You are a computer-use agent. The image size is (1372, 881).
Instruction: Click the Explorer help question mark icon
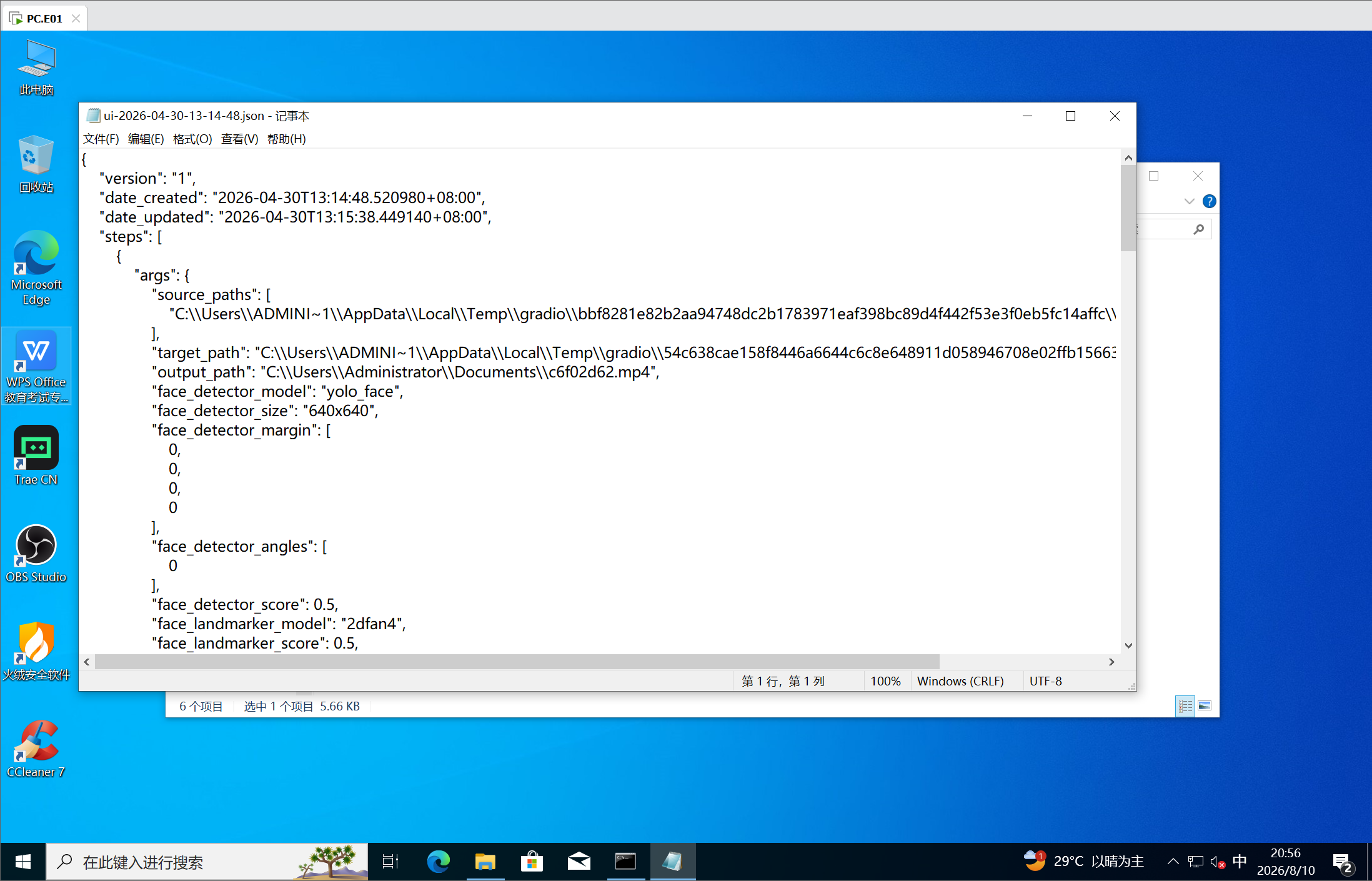1209,201
